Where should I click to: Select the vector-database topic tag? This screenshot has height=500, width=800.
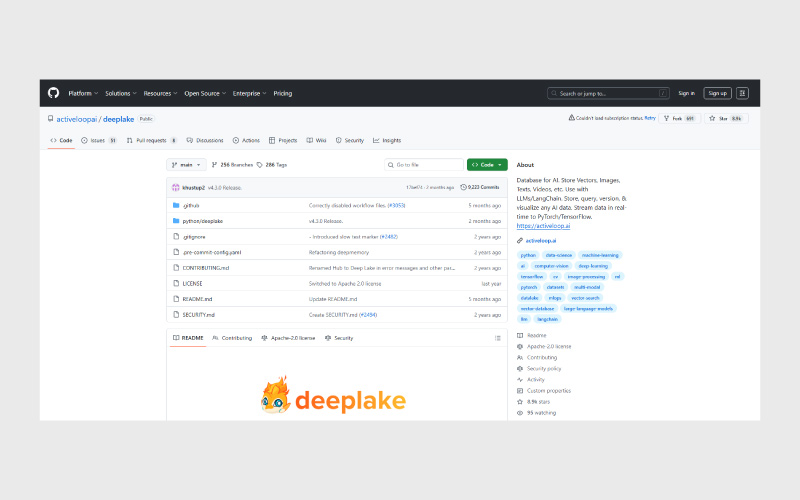(537, 309)
